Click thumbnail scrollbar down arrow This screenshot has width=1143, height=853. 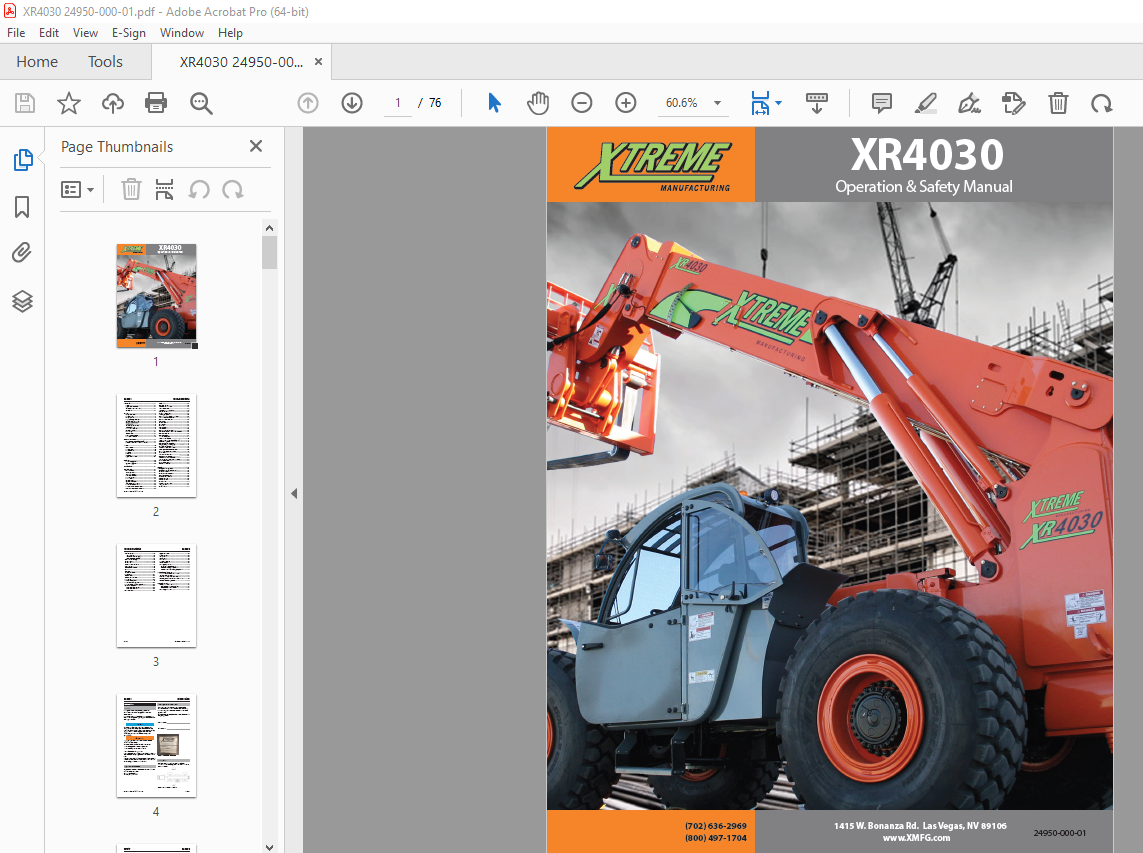tap(270, 847)
